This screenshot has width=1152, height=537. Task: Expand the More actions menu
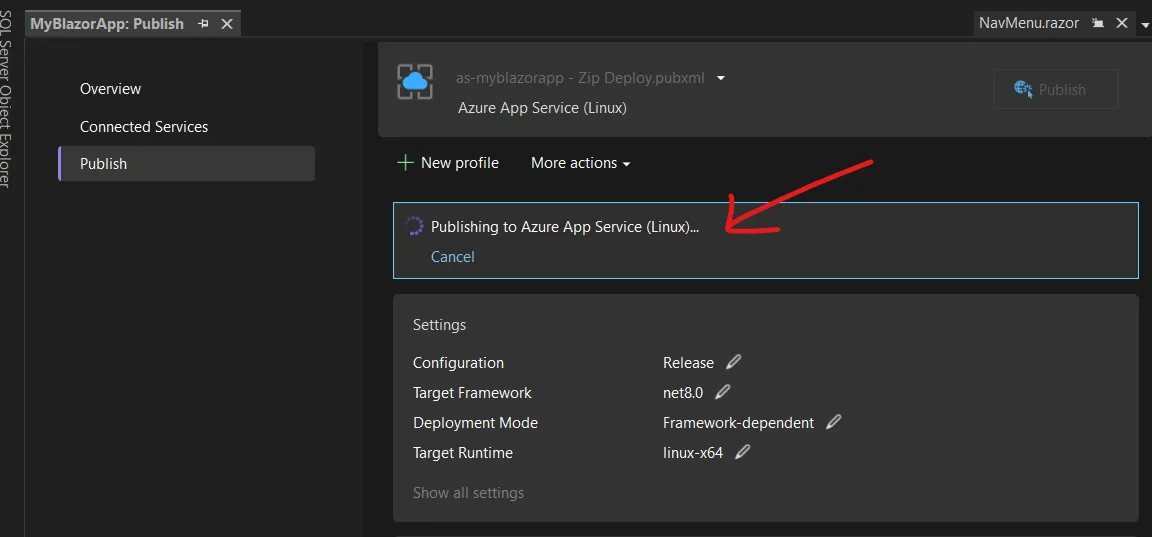pyautogui.click(x=580, y=163)
